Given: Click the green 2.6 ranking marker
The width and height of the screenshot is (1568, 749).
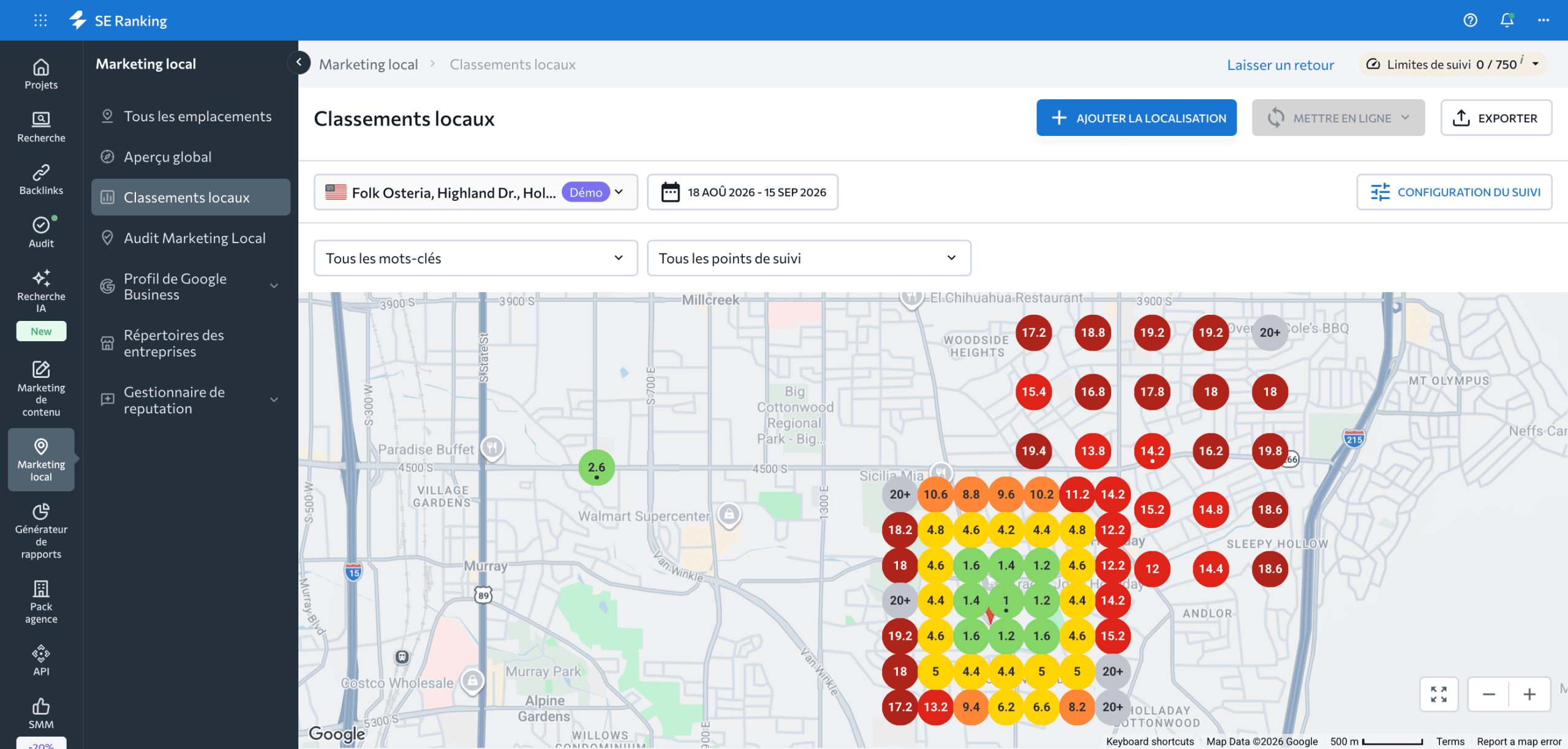Looking at the screenshot, I should [596, 467].
